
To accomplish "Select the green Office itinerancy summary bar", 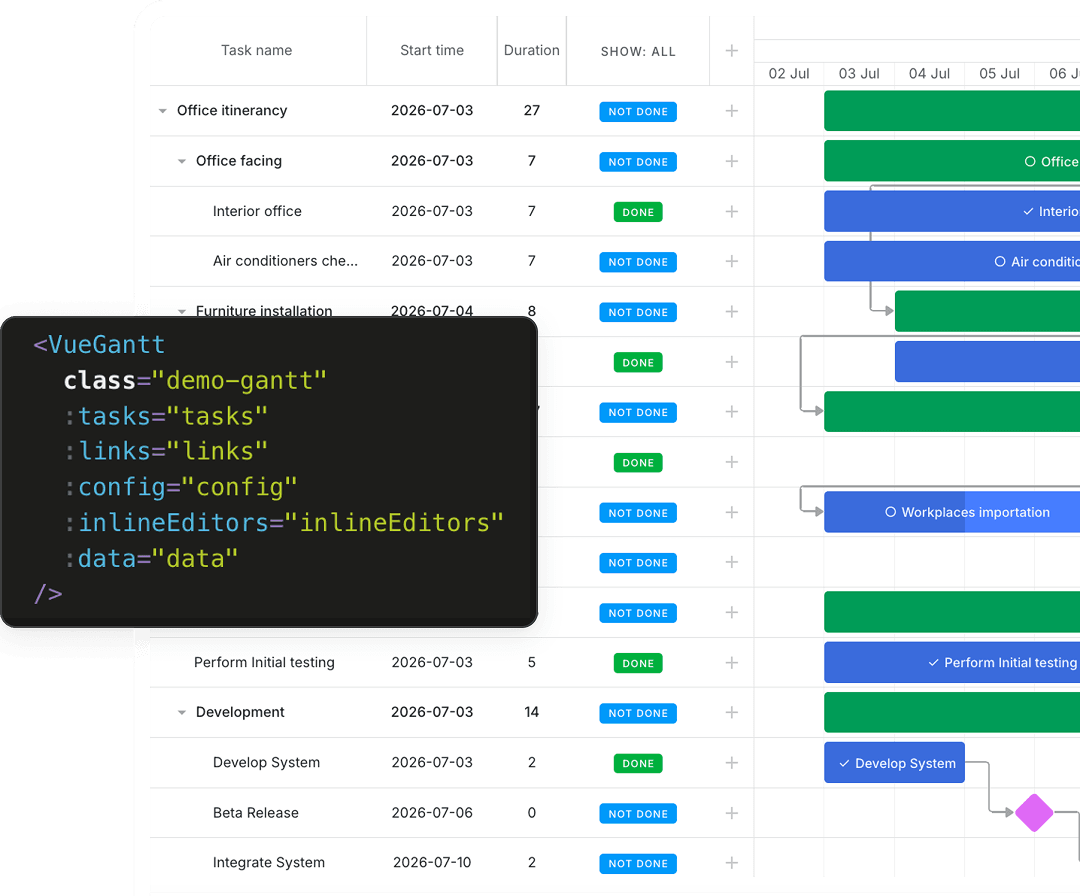I will tap(952, 111).
